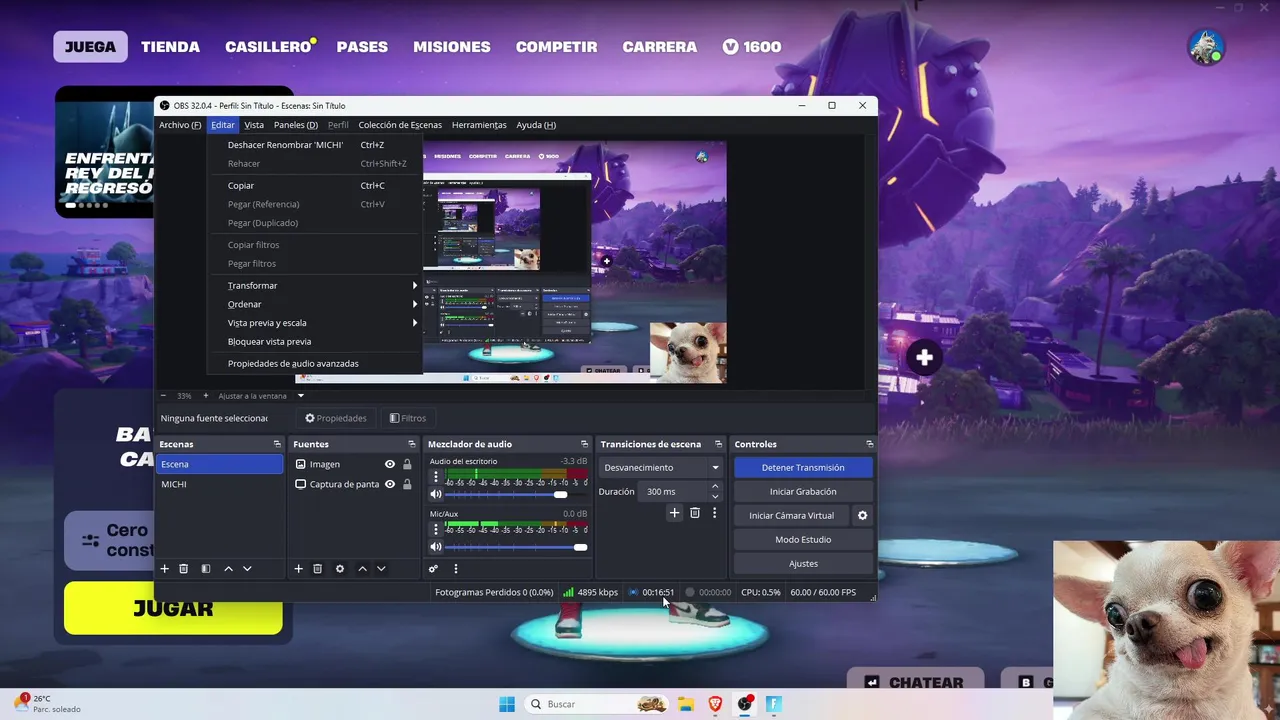Image resolution: width=1280 pixels, height=720 pixels.
Task: Open the Herramientas menu
Action: tap(479, 125)
